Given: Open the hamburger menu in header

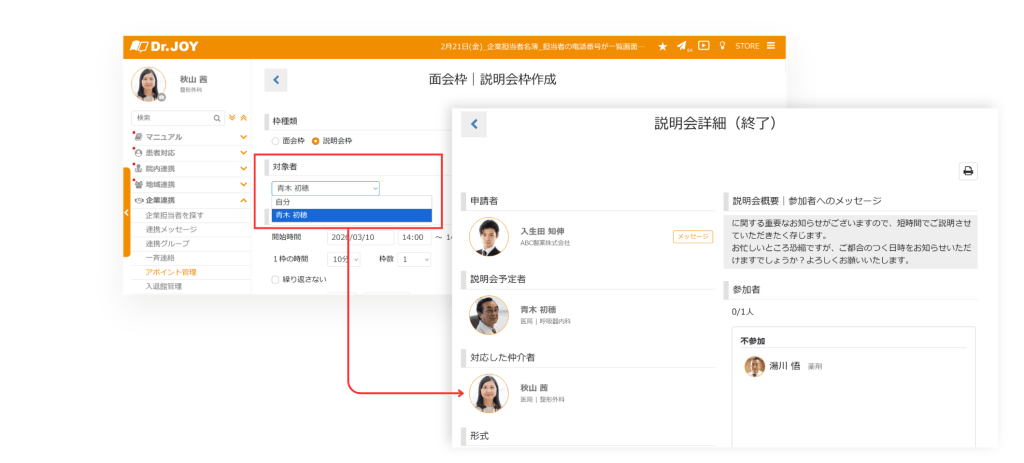Looking at the screenshot, I should (x=771, y=46).
